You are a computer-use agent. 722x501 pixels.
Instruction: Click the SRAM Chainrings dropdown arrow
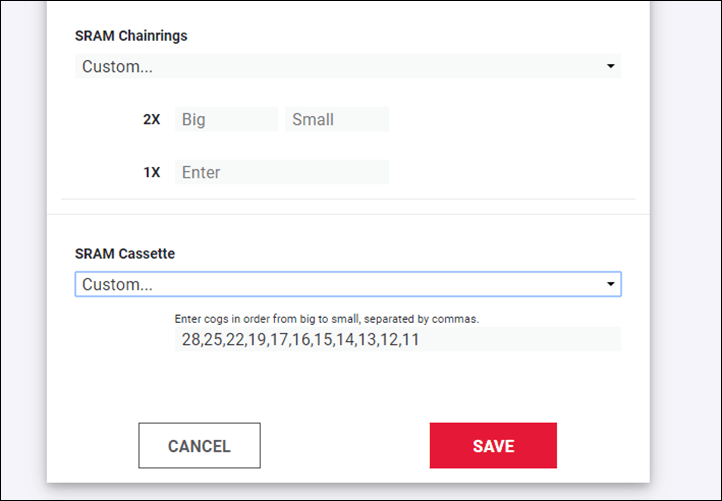[x=611, y=66]
